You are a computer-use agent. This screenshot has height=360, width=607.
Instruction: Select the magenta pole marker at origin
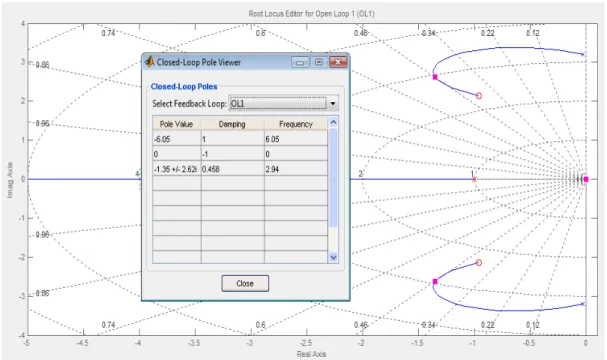[586, 179]
